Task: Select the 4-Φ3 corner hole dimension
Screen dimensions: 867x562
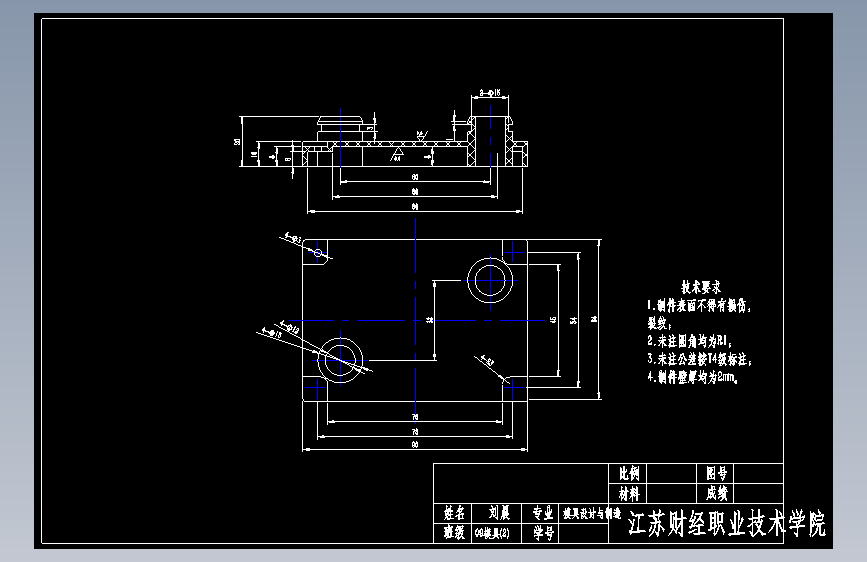Action: (x=293, y=238)
